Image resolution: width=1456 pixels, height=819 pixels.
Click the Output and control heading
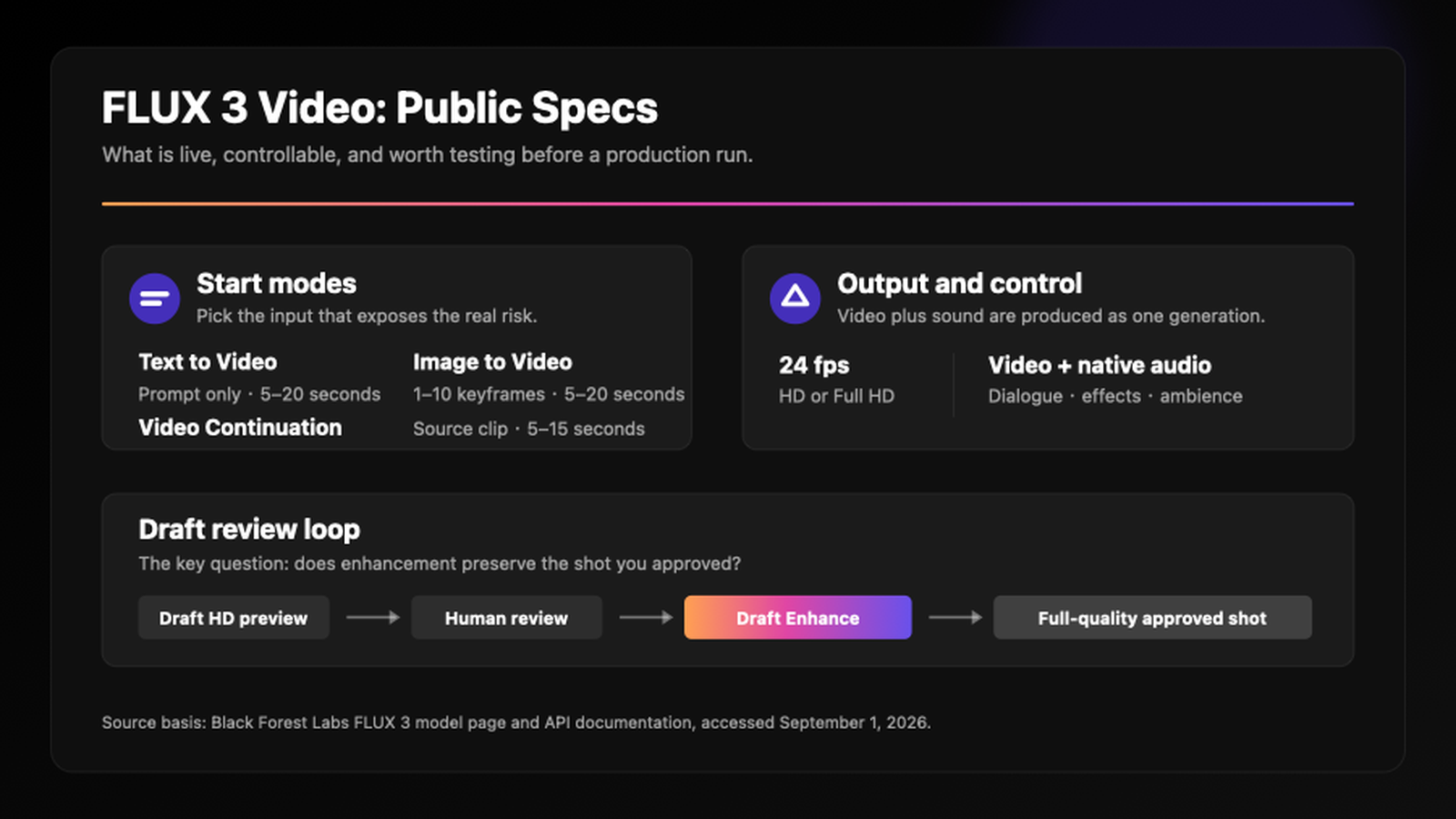pos(960,284)
